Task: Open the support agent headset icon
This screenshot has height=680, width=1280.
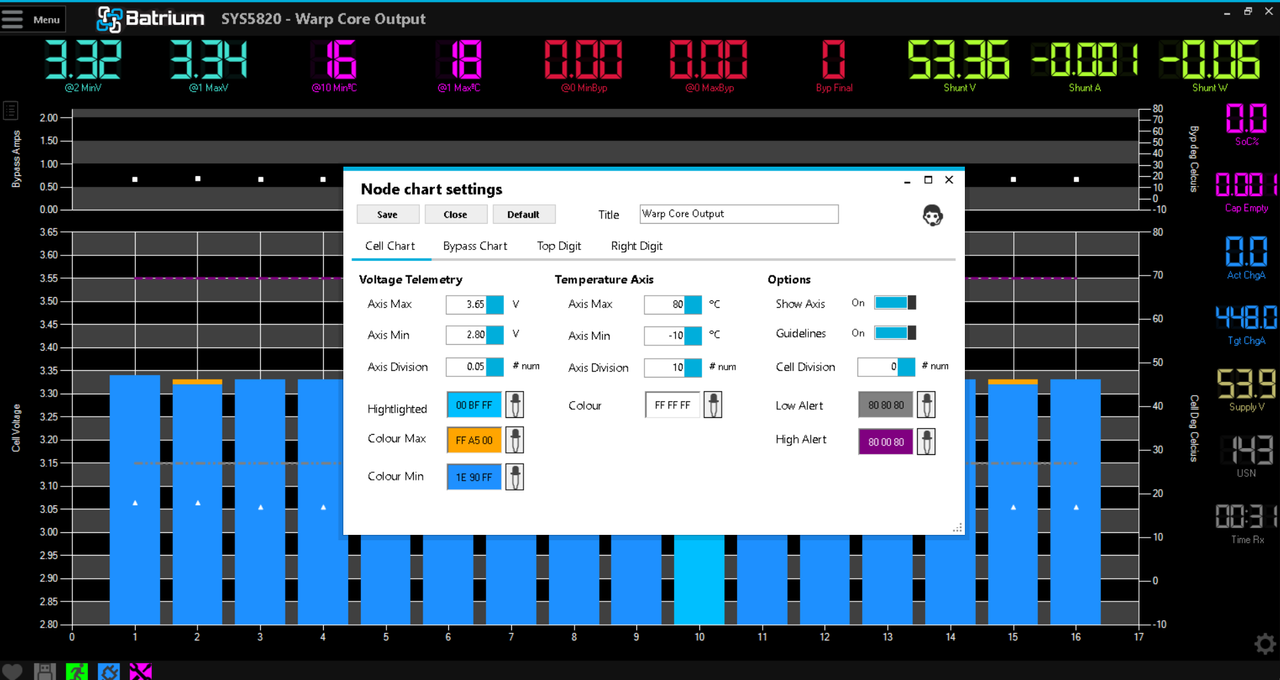Action: click(x=931, y=215)
